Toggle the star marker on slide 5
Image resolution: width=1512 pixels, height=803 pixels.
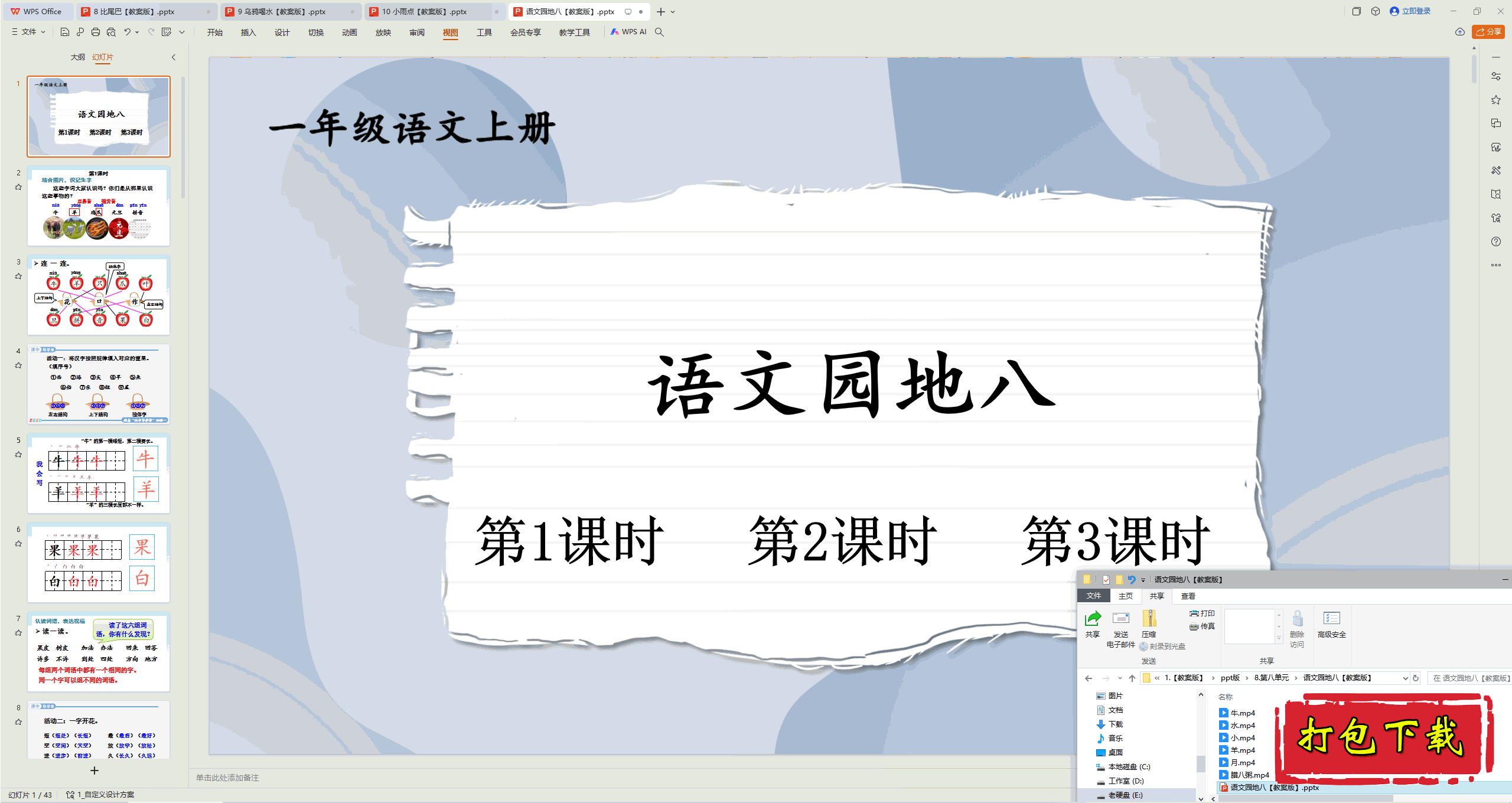click(18, 455)
